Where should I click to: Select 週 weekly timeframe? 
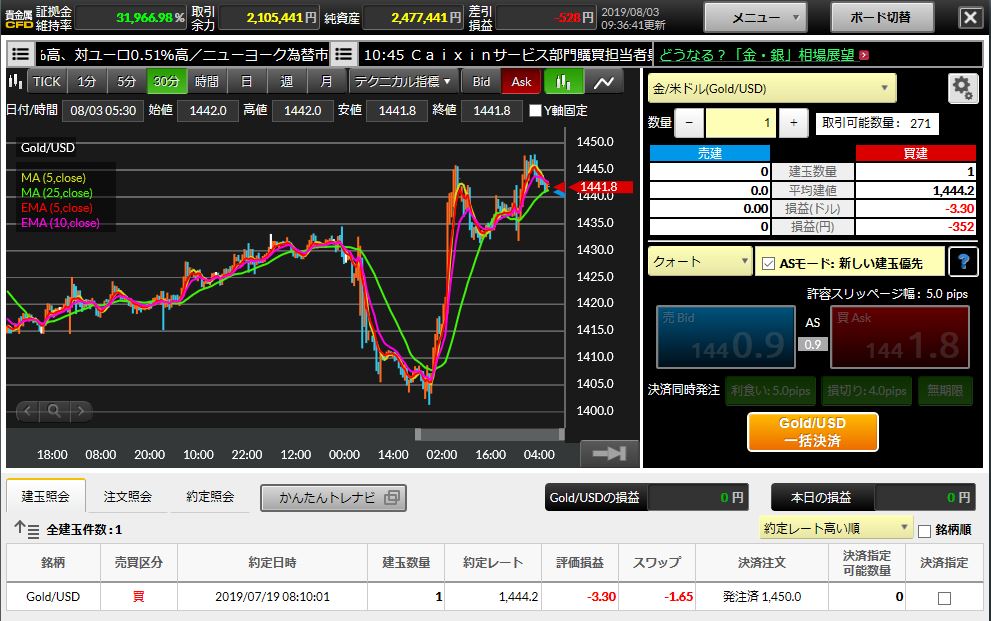coord(286,81)
